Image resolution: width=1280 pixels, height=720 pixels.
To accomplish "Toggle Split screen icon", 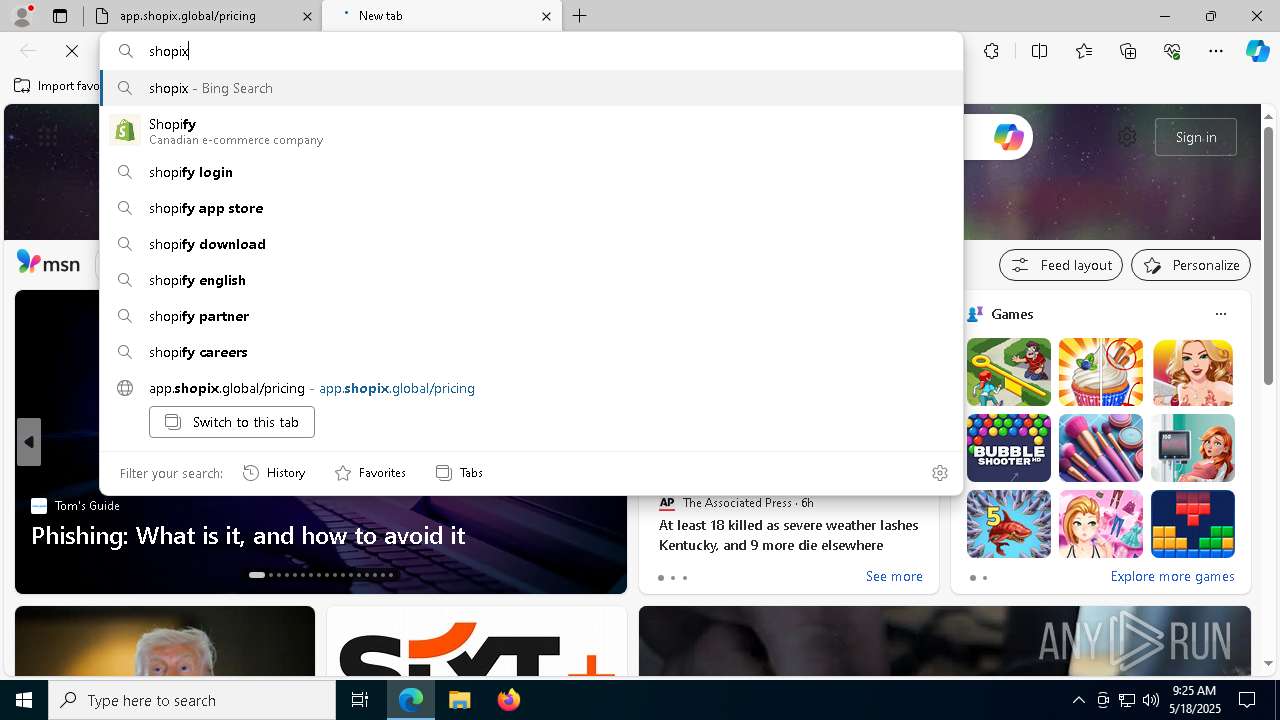I will [1039, 51].
